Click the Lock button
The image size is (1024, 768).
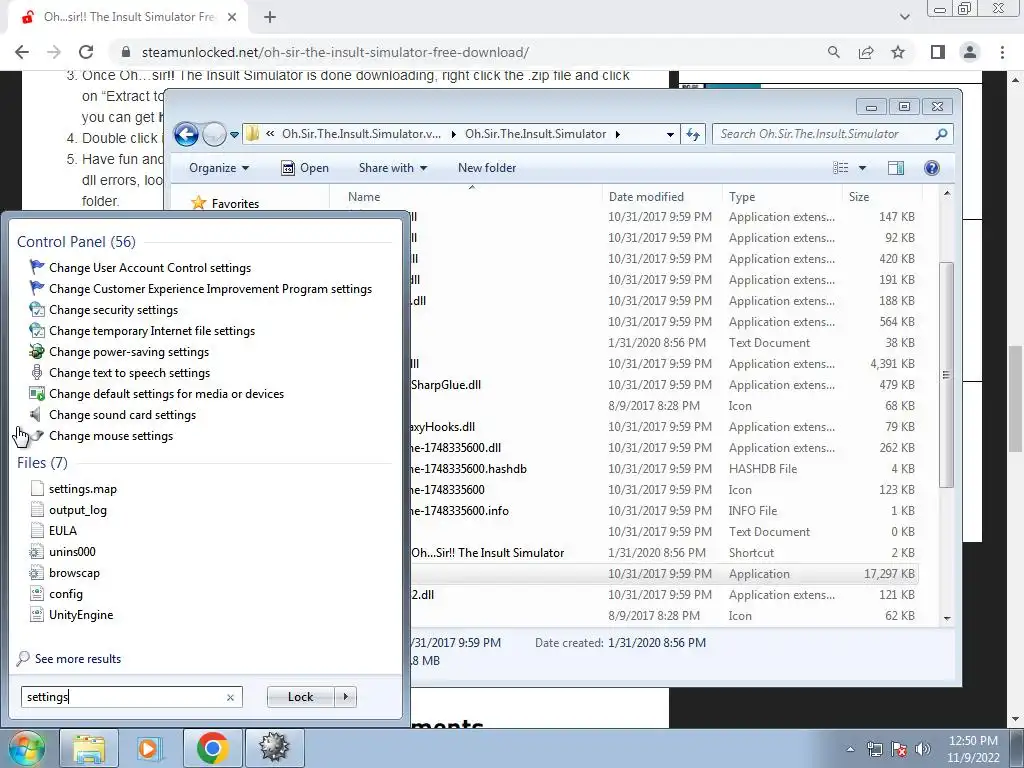tap(300, 697)
